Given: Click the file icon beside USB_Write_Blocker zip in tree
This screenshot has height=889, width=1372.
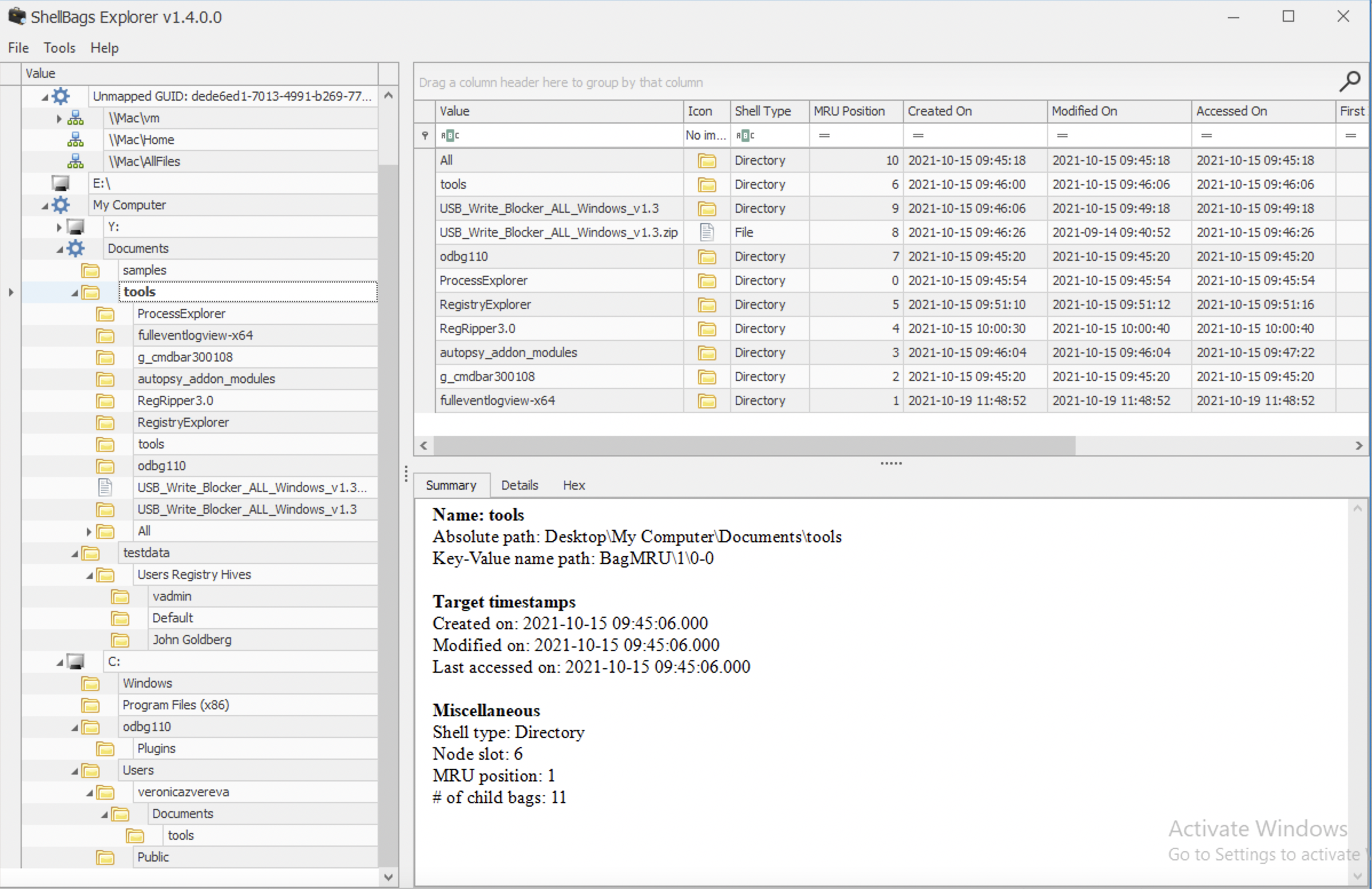Looking at the screenshot, I should pos(105,488).
